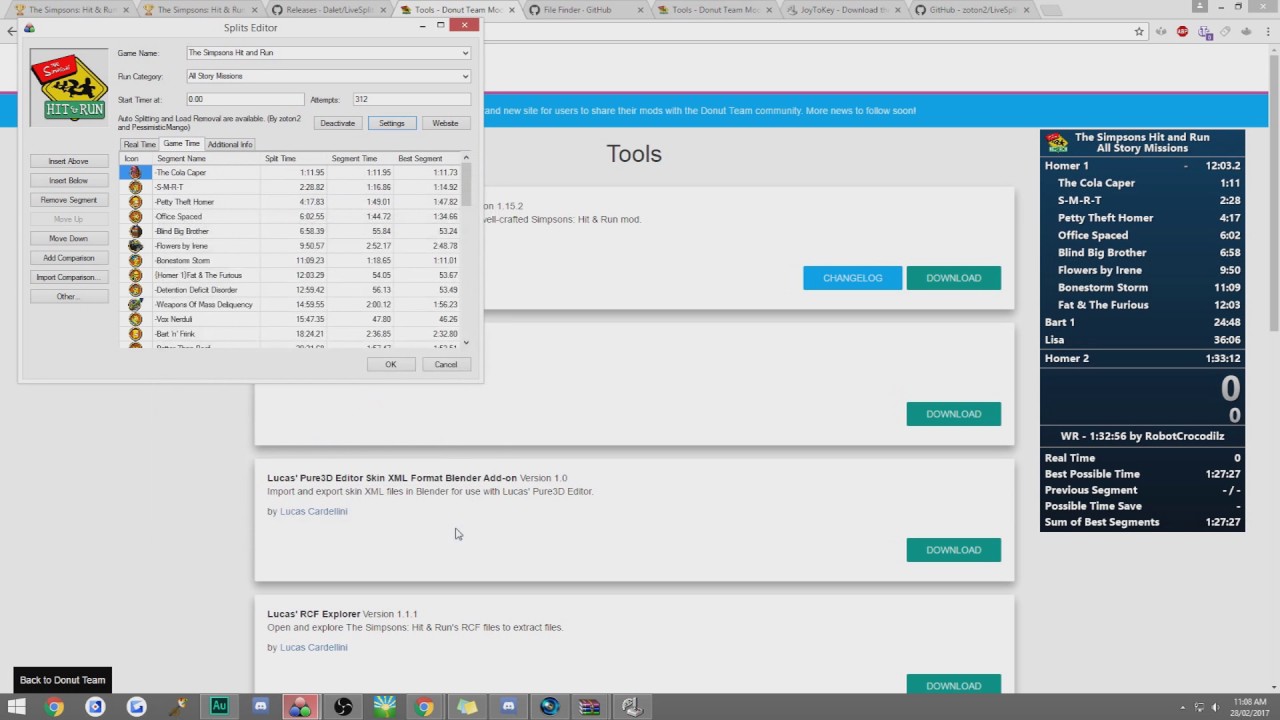Click the Fat & The Furious segment icon
Viewport: 1280px width, 720px height.
[135, 275]
